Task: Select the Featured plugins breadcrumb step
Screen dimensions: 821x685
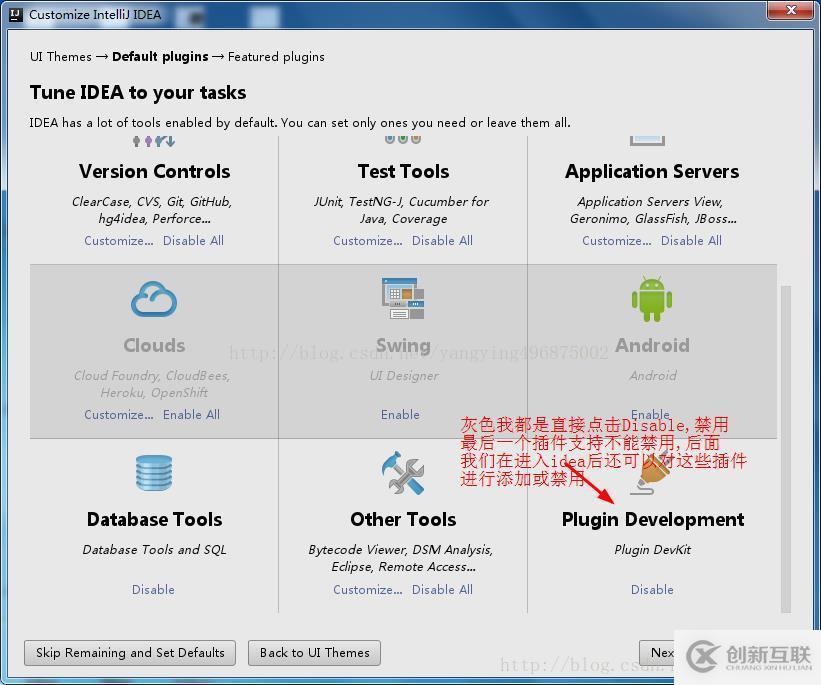Action: point(276,57)
